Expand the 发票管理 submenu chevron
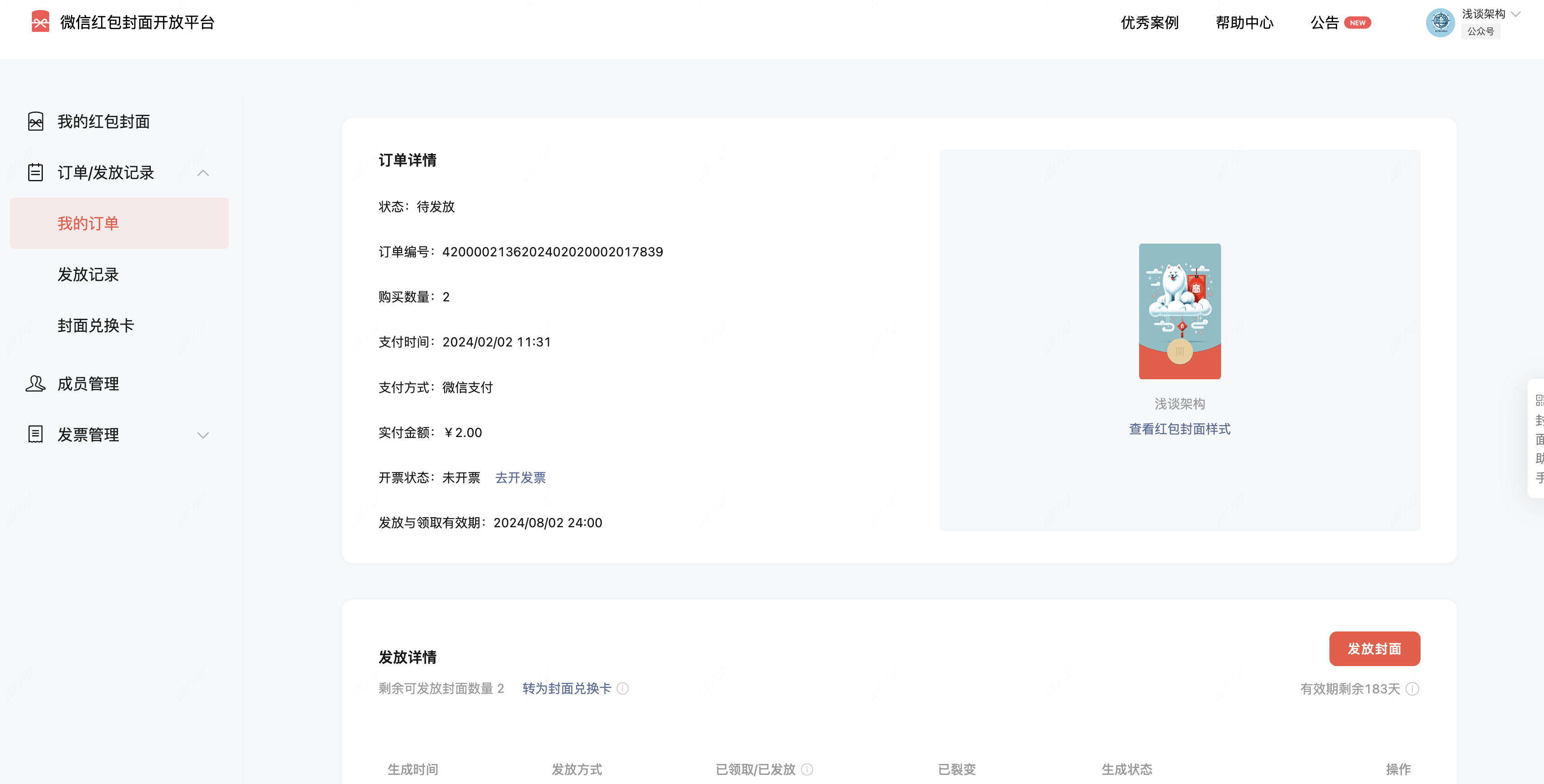1544x784 pixels. coord(203,435)
